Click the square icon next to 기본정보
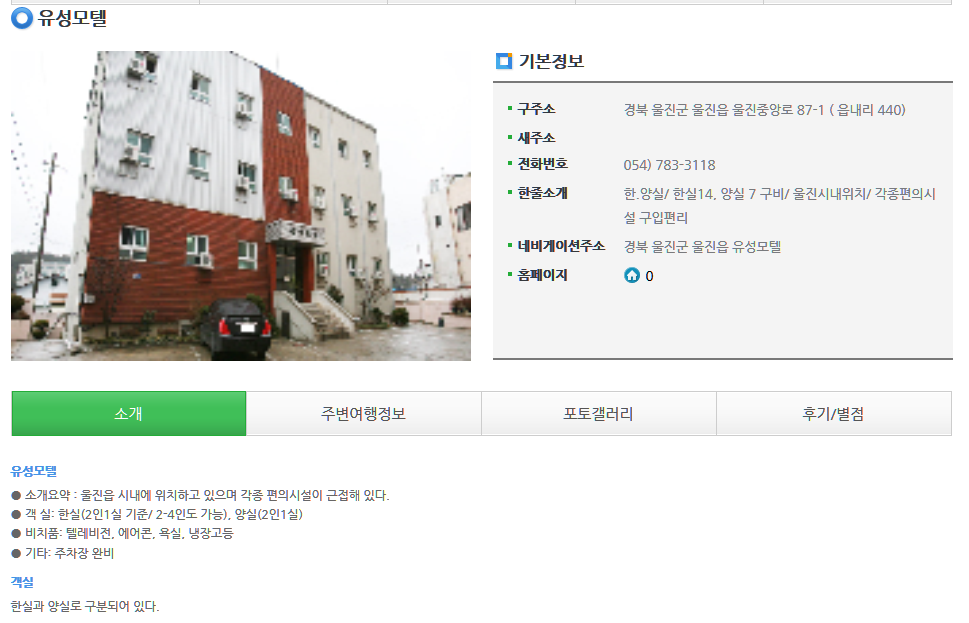This screenshot has height=623, width=969. coord(504,61)
